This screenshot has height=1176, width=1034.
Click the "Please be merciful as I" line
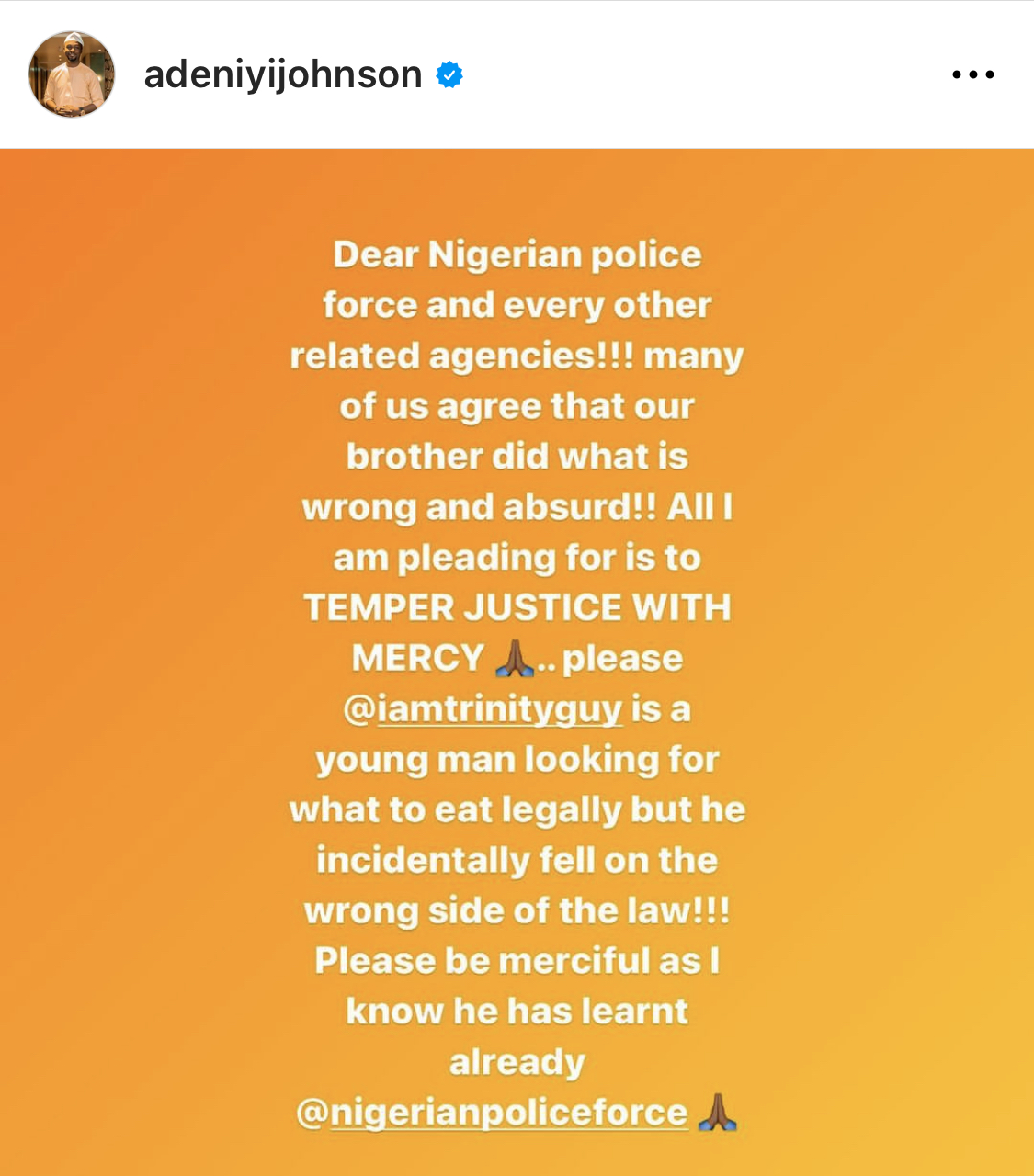coord(517,961)
